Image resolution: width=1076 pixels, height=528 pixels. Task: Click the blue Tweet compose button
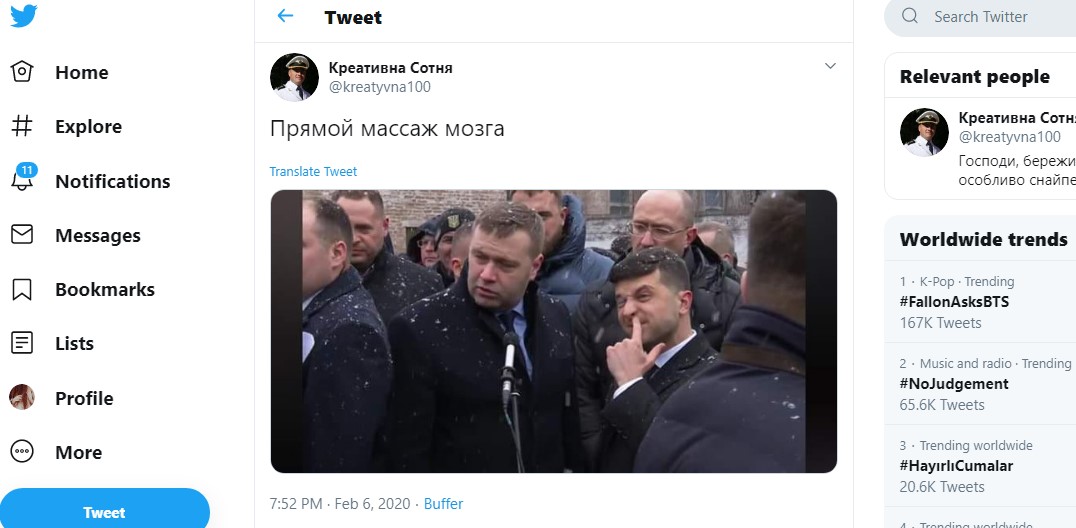click(104, 512)
